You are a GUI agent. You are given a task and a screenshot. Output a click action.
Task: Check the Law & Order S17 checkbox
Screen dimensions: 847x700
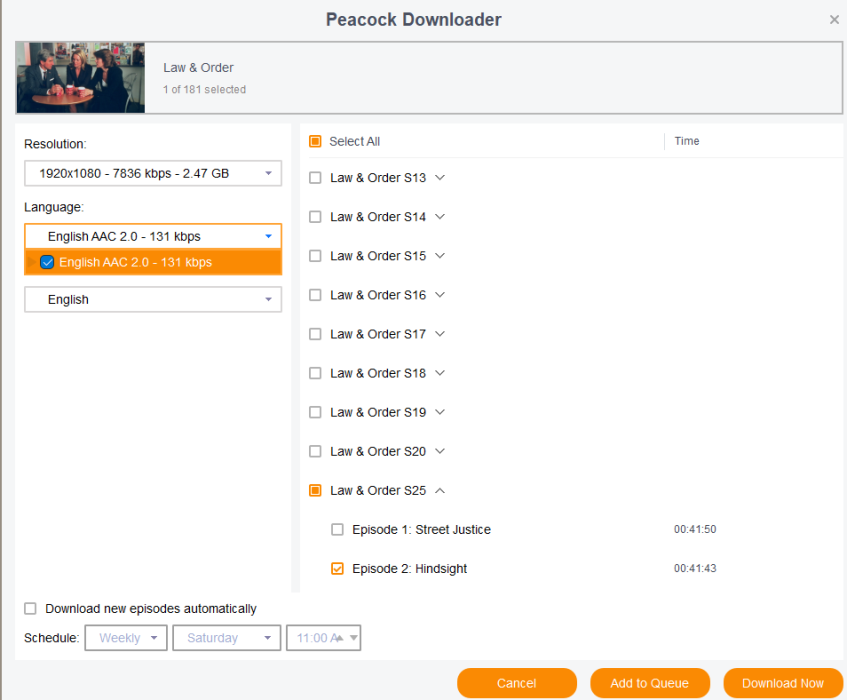[315, 334]
